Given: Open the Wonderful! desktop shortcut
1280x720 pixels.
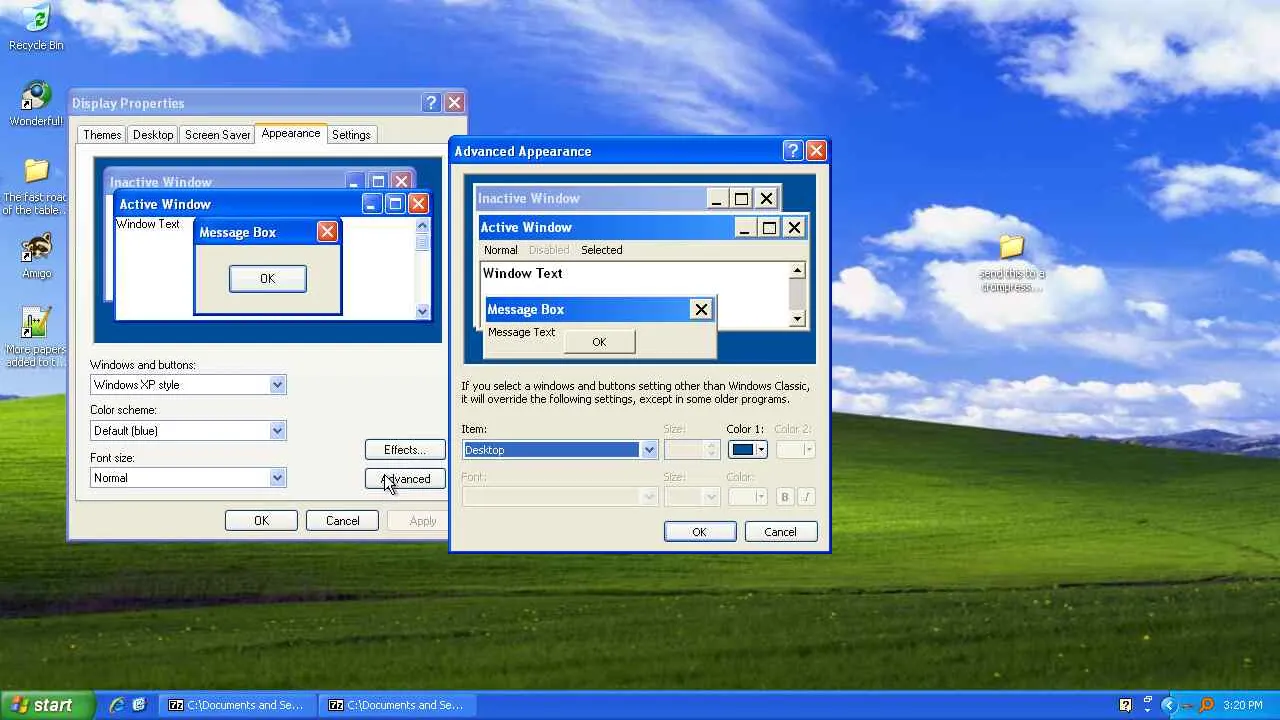Looking at the screenshot, I should (x=35, y=103).
